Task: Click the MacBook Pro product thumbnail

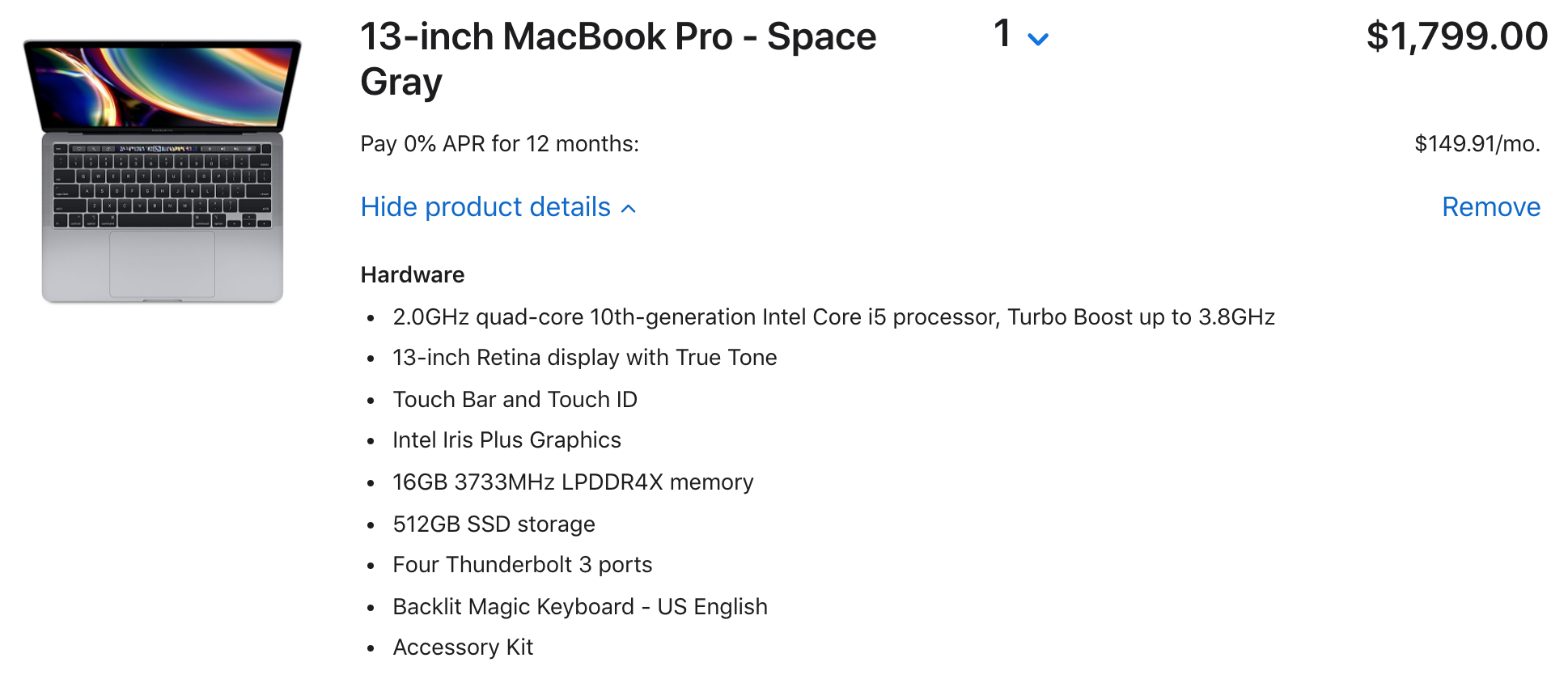Action: pyautogui.click(x=162, y=172)
